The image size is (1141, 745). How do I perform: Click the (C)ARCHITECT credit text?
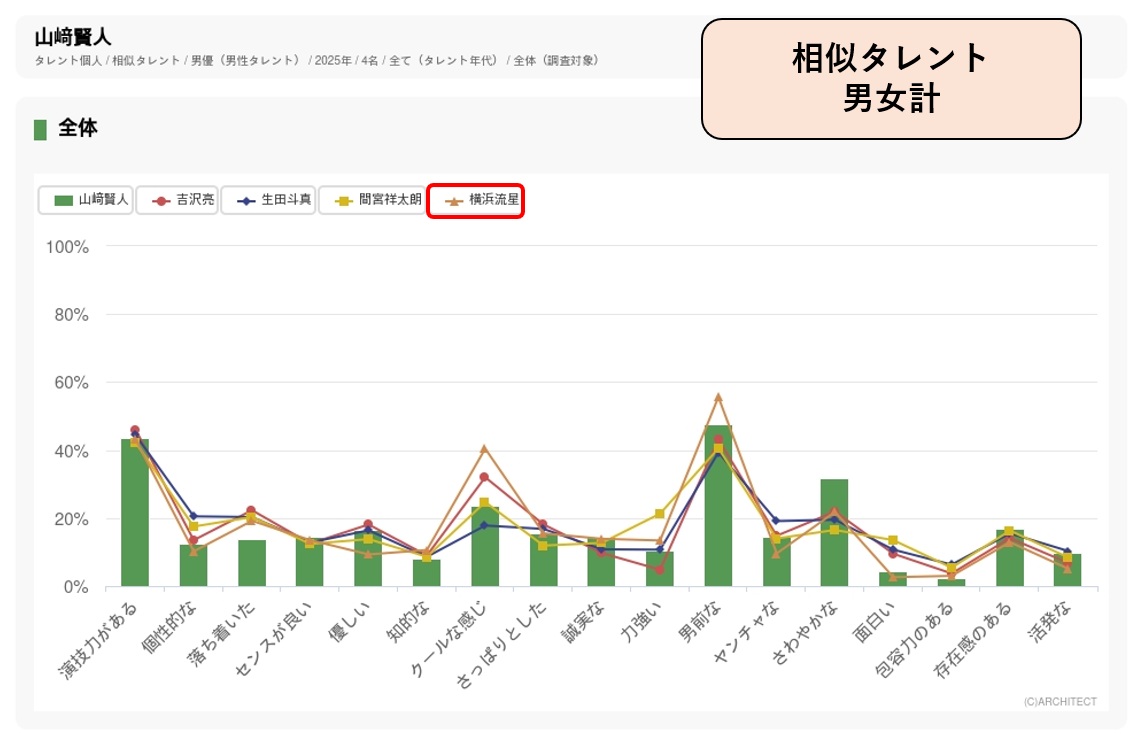click(1059, 702)
